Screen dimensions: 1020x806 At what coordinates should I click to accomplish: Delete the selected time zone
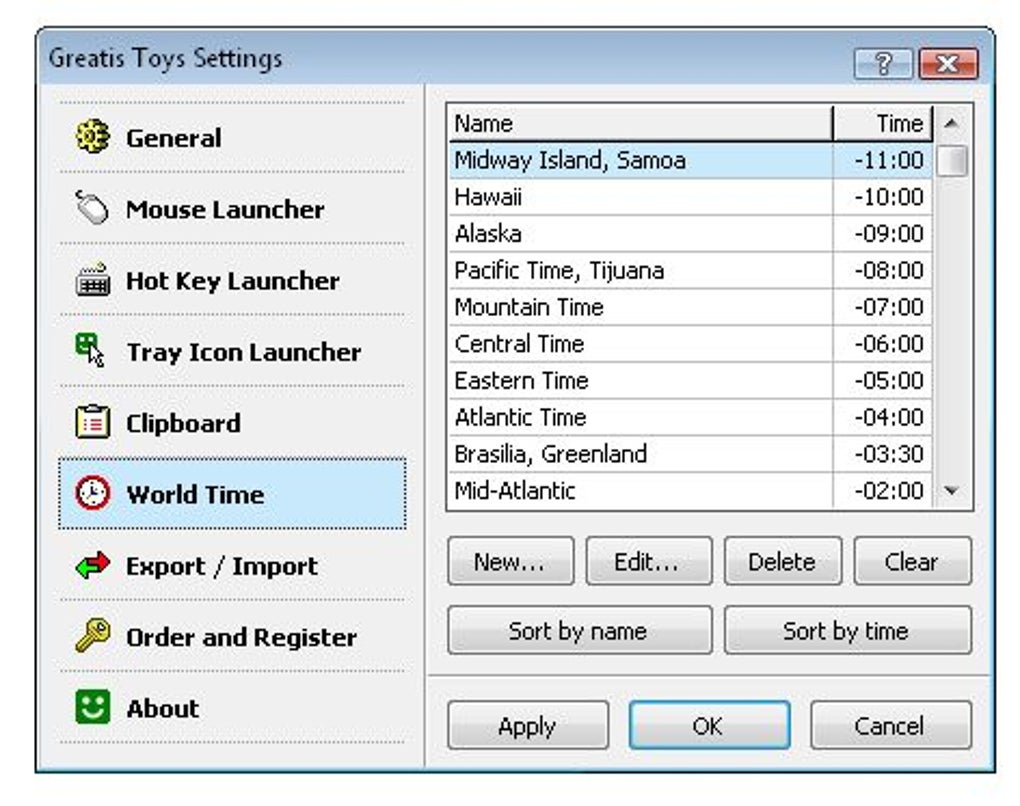[783, 561]
